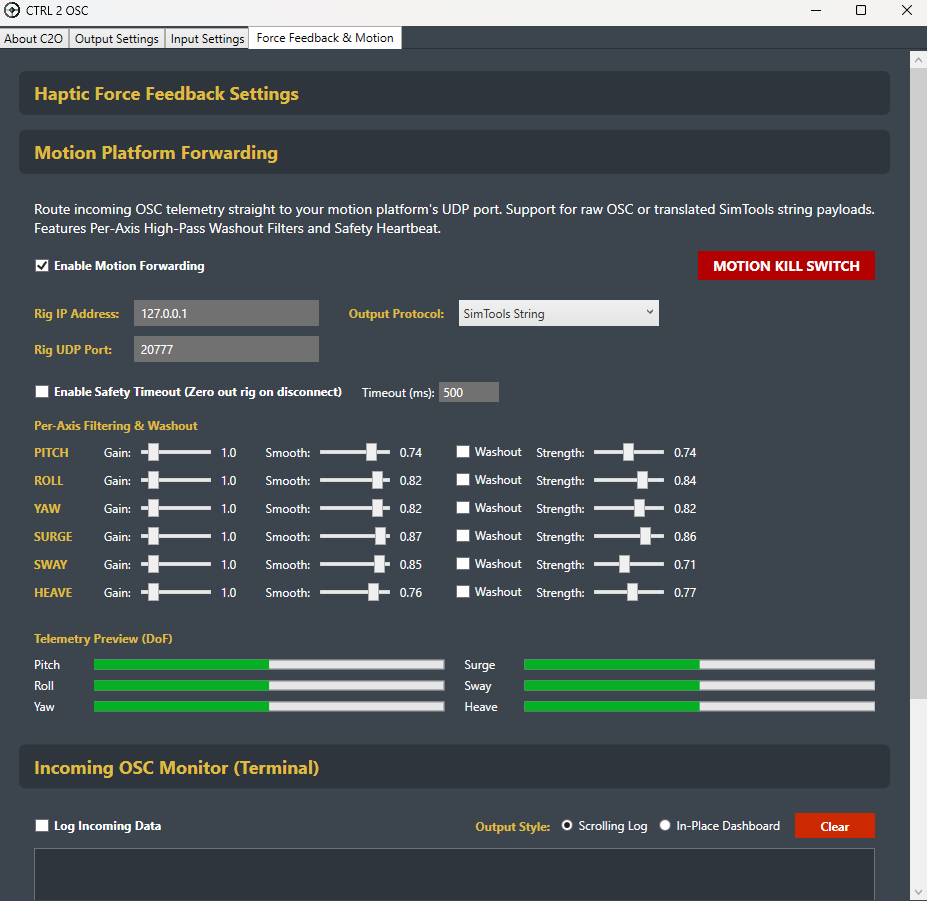927x901 pixels.
Task: Click the PITCH Gain slider handle
Action: (151, 452)
